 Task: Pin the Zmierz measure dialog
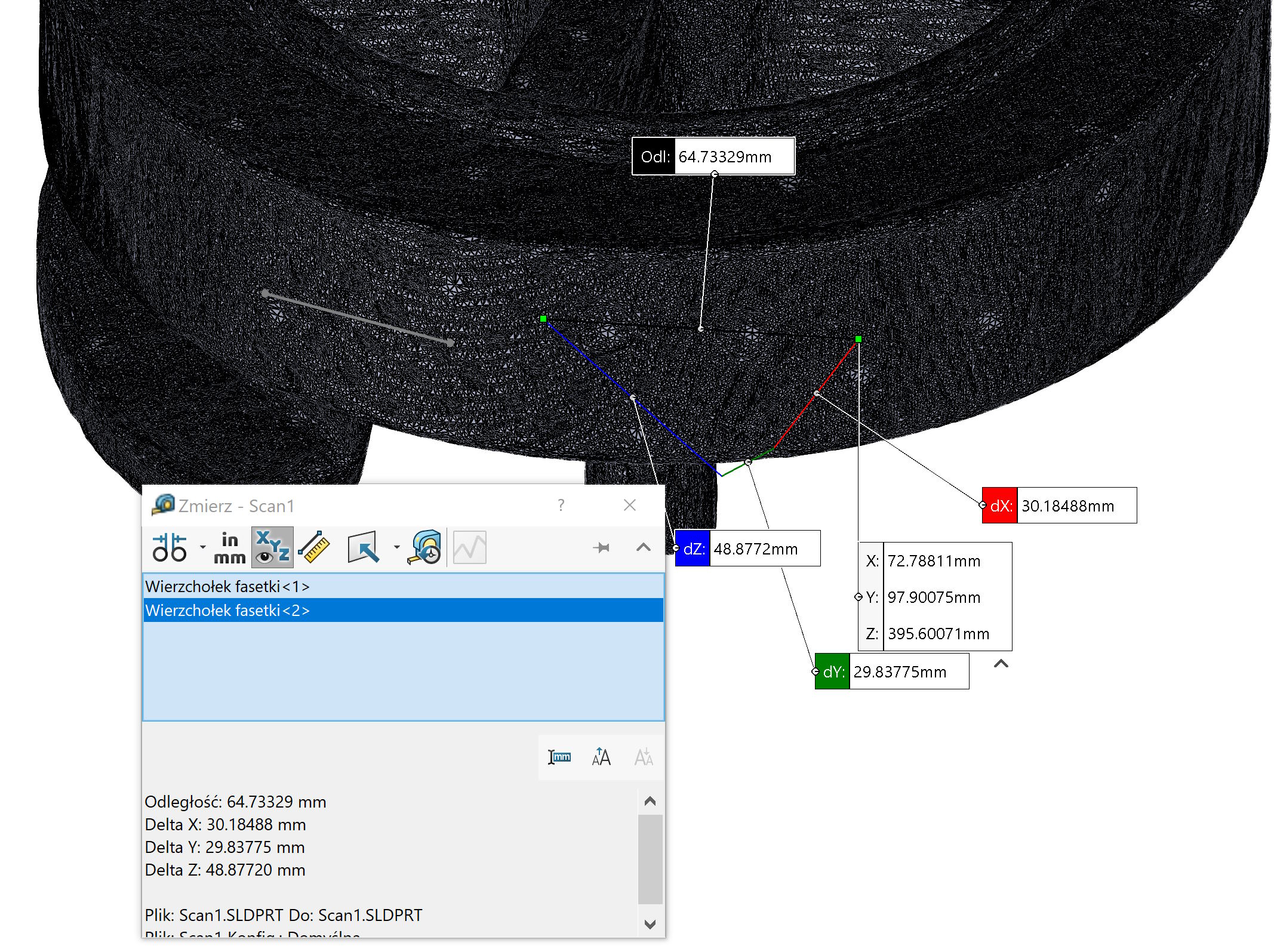(601, 547)
